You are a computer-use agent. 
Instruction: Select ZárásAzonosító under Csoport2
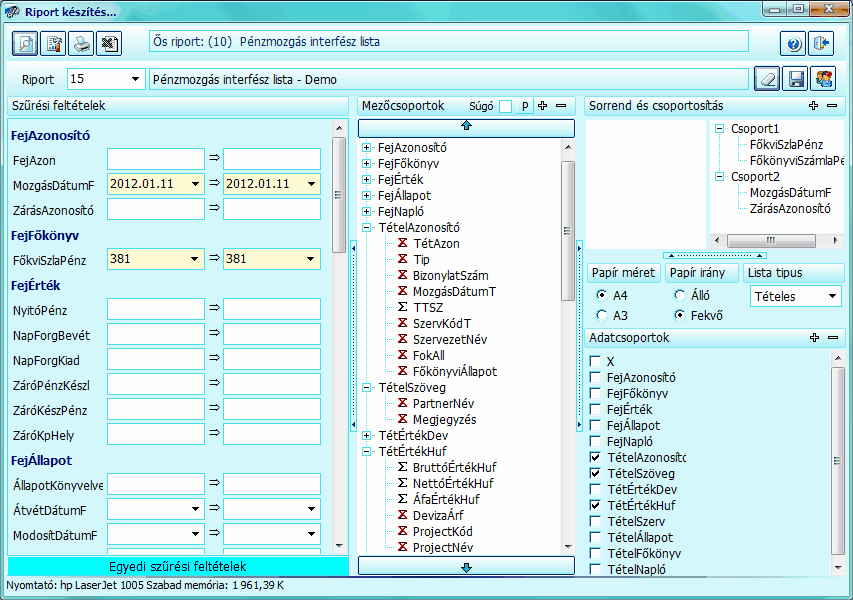(x=790, y=208)
